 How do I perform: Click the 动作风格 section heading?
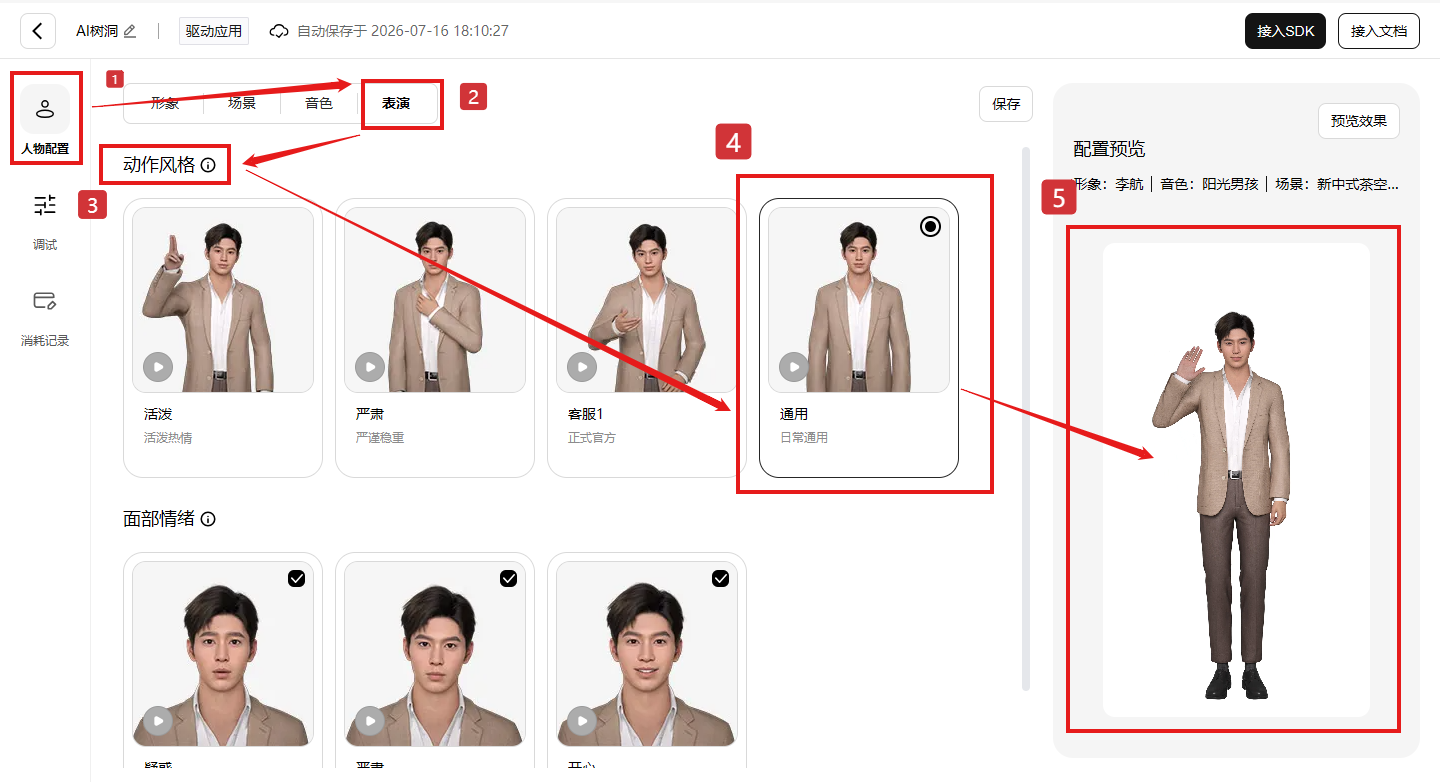pos(159,165)
